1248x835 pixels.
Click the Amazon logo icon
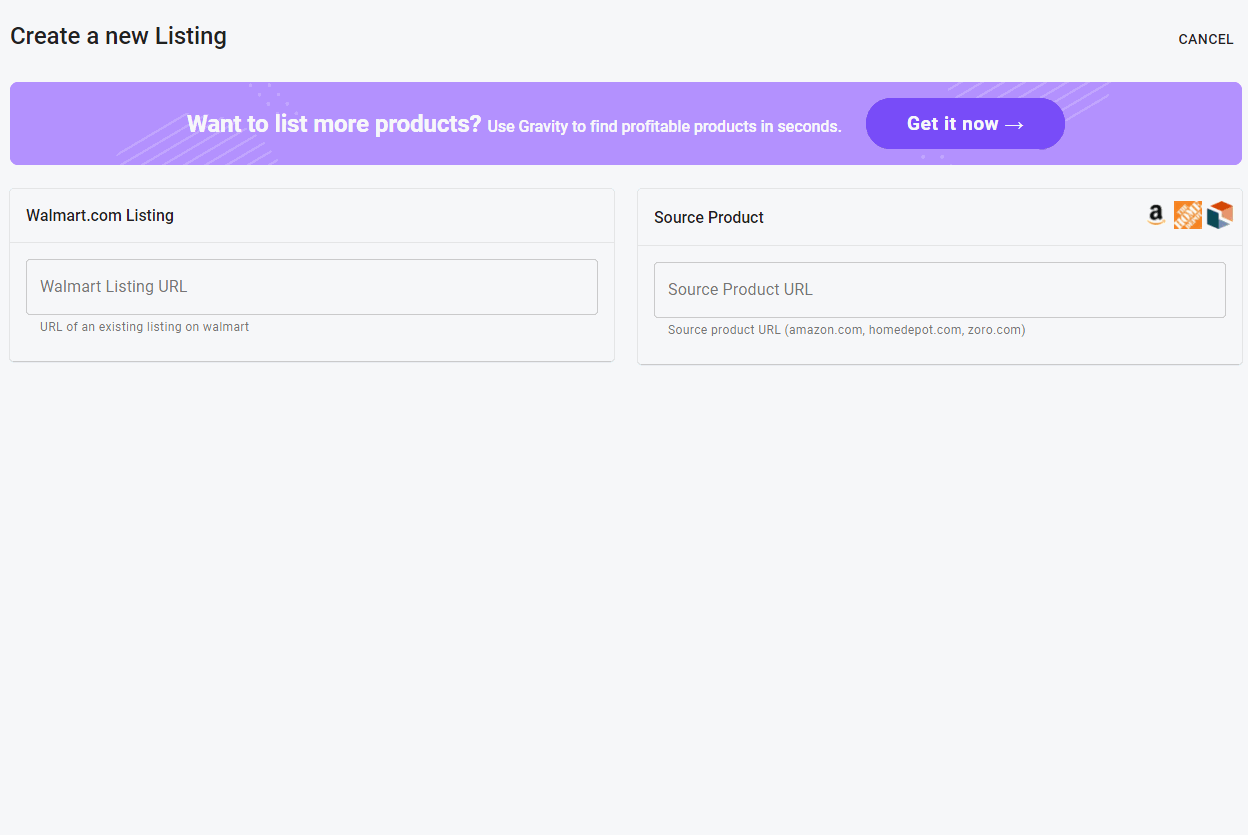pyautogui.click(x=1156, y=215)
